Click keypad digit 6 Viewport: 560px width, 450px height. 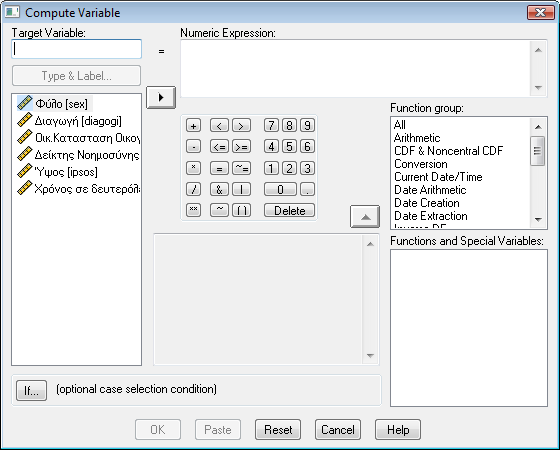308,146
